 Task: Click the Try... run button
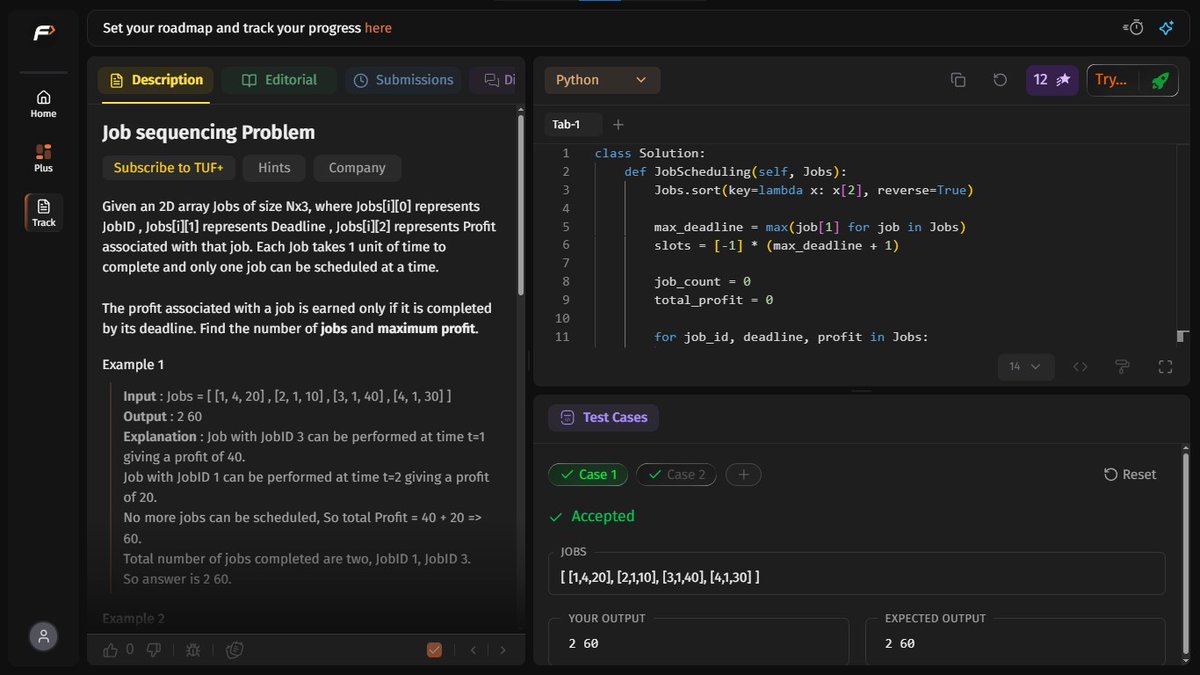pos(1111,80)
